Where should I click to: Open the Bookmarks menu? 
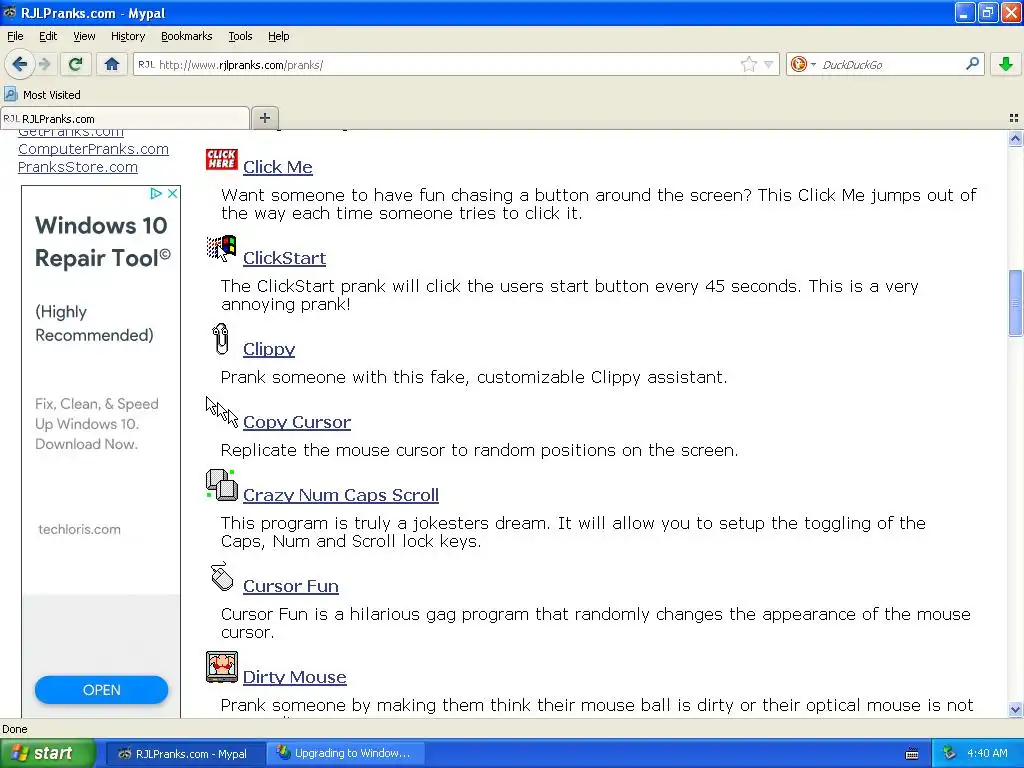[187, 36]
